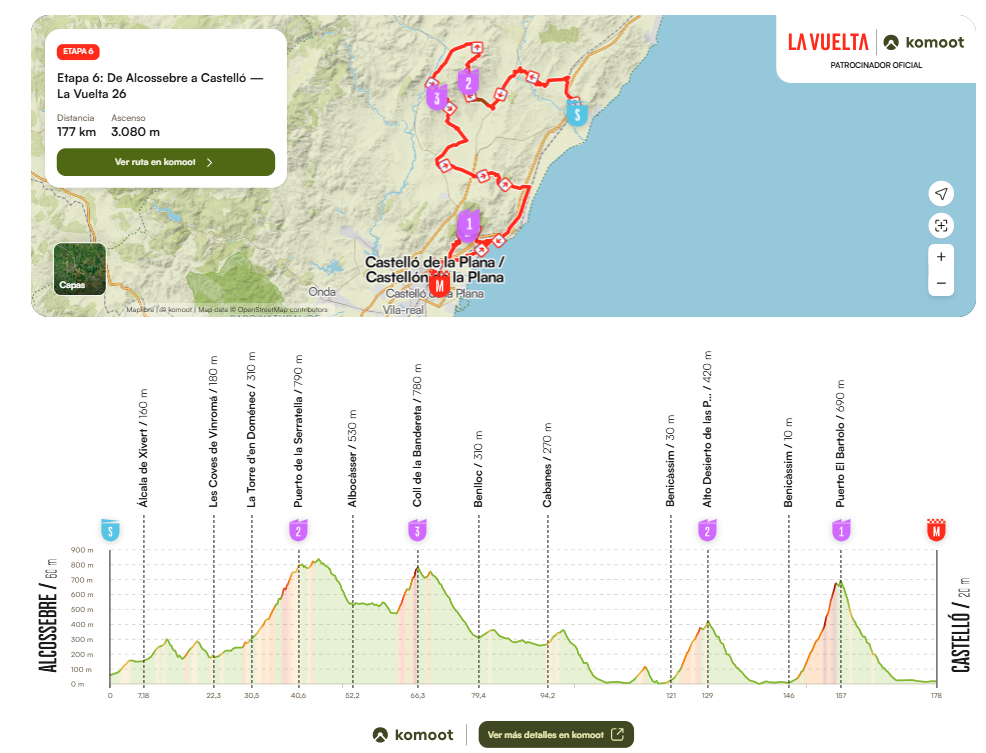
Task: Zoom out the map with minus
Action: 941,283
